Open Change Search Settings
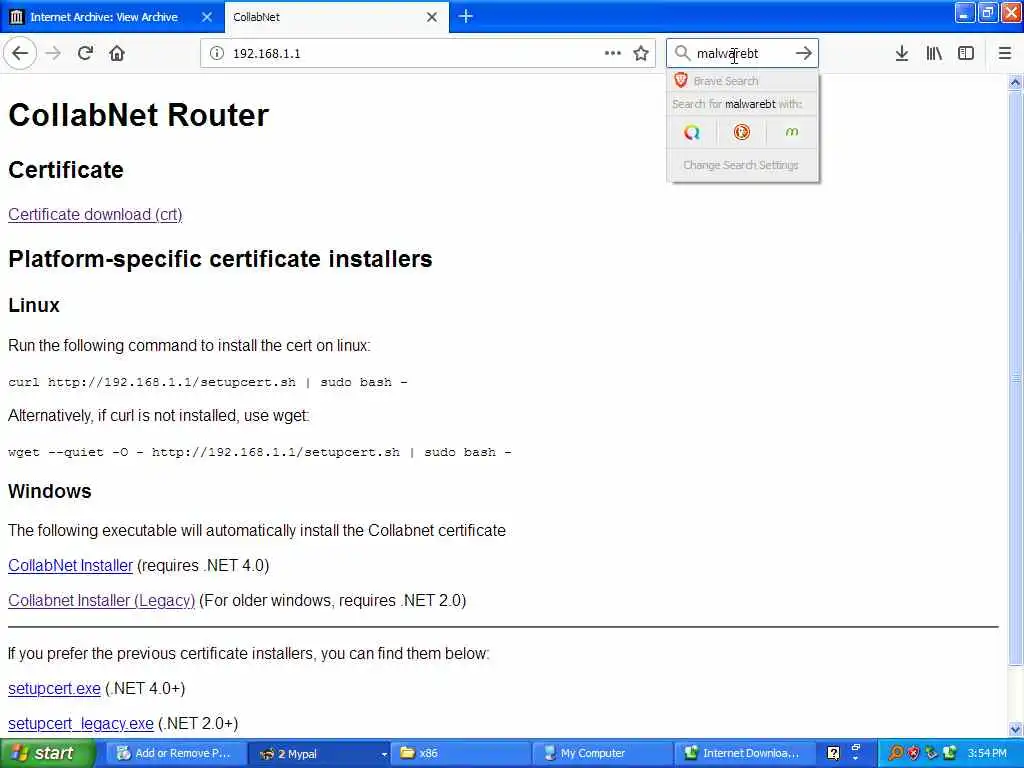This screenshot has width=1024, height=768. 741,165
